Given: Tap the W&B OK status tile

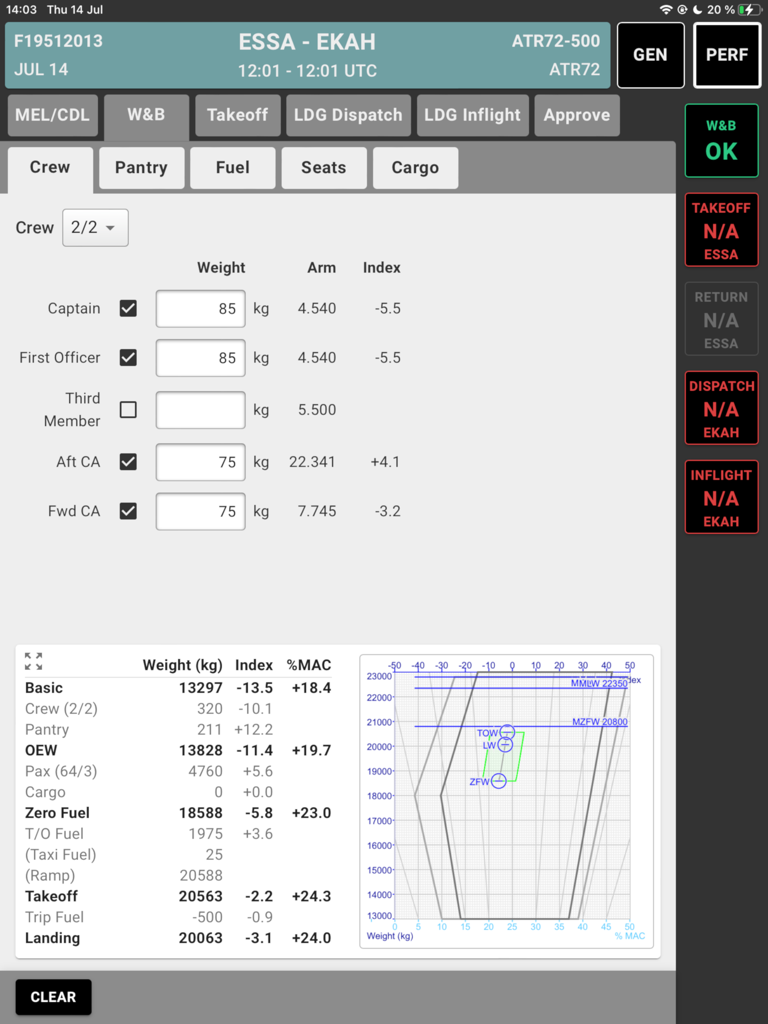Looking at the screenshot, I should pos(721,140).
